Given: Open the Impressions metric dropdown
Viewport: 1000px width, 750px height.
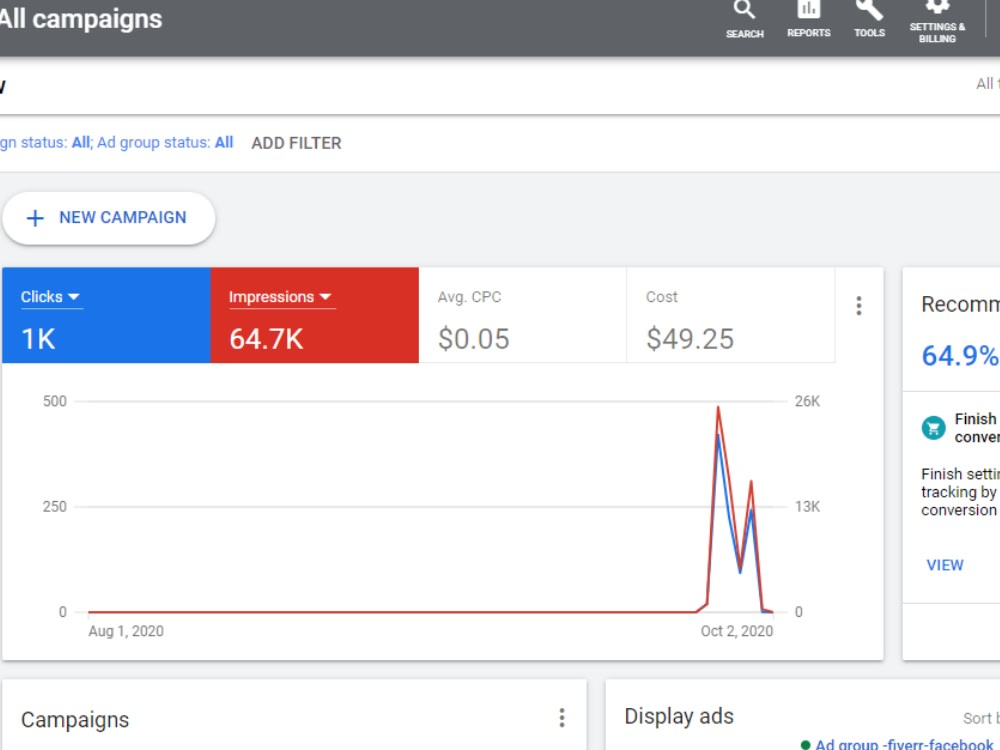Looking at the screenshot, I should (x=281, y=297).
